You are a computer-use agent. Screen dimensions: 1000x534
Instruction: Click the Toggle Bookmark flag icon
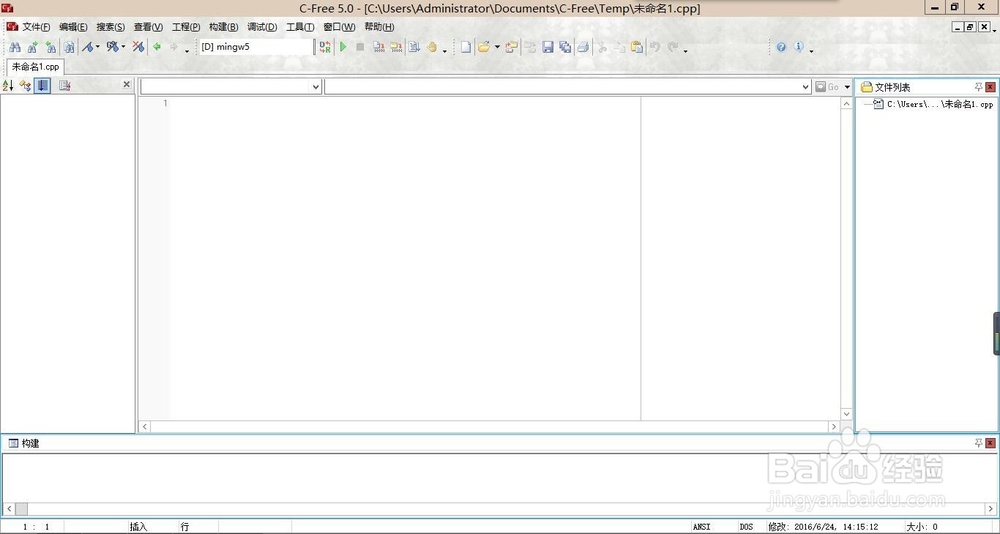click(88, 47)
